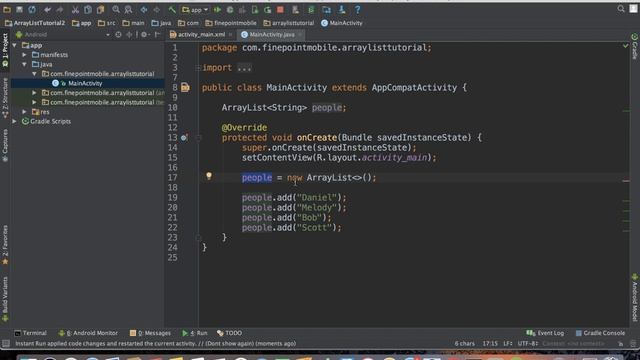Click the UTF-8 encoding selector in status bar

point(528,344)
